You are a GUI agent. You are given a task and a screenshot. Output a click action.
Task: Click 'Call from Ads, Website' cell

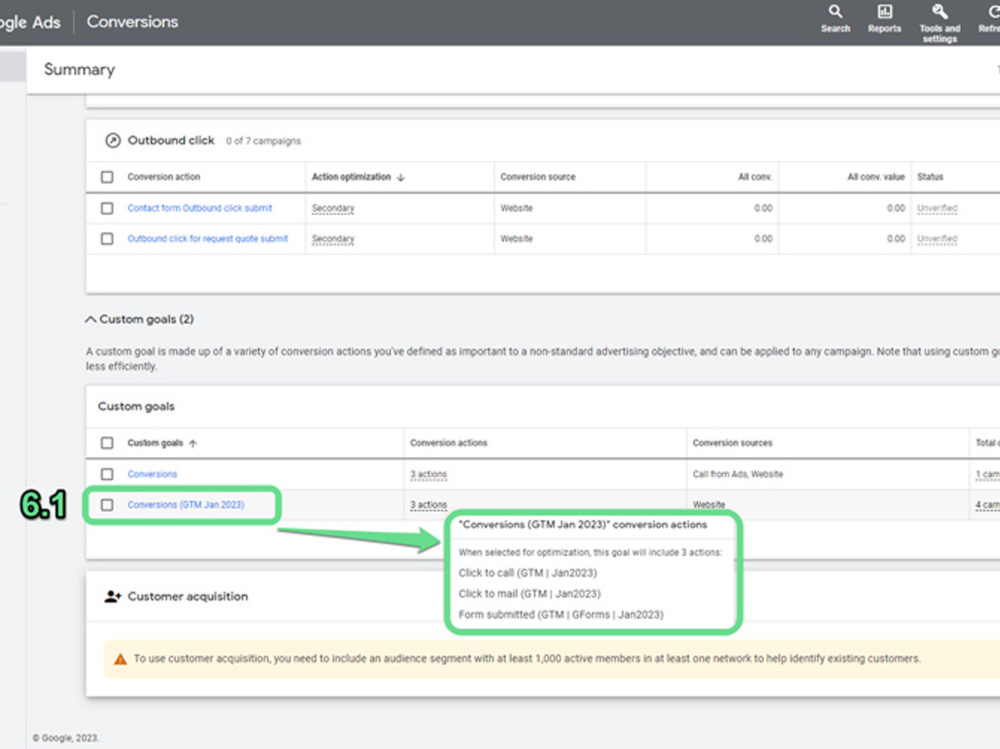click(x=738, y=474)
